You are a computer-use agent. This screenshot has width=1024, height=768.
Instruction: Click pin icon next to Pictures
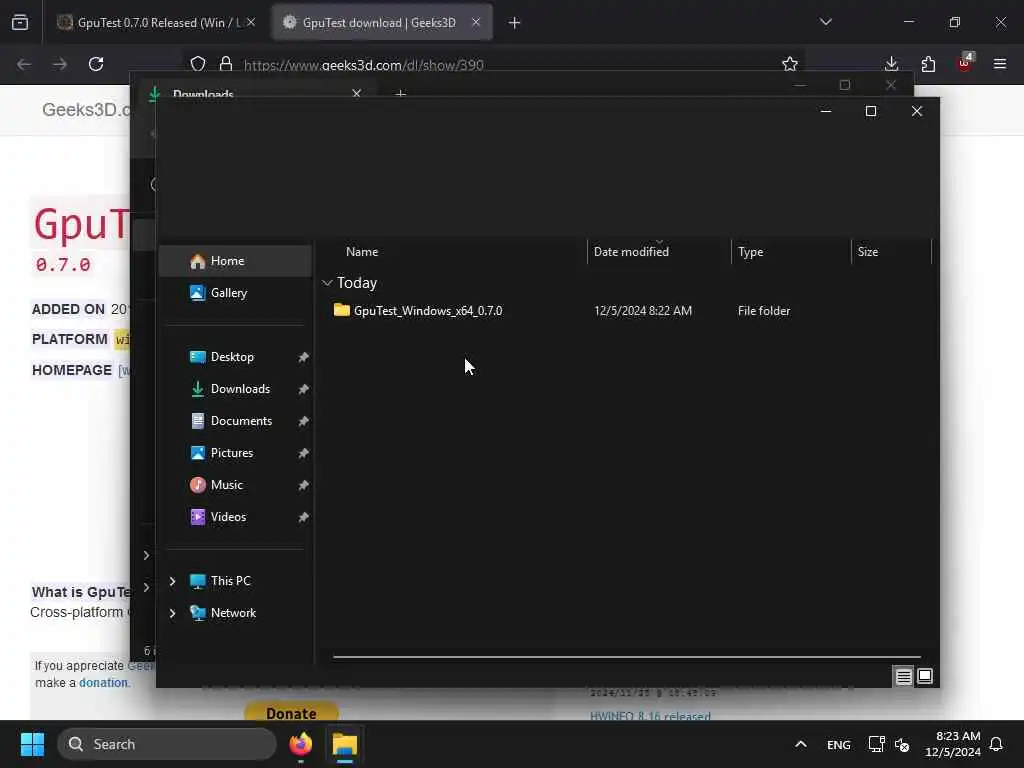click(303, 453)
